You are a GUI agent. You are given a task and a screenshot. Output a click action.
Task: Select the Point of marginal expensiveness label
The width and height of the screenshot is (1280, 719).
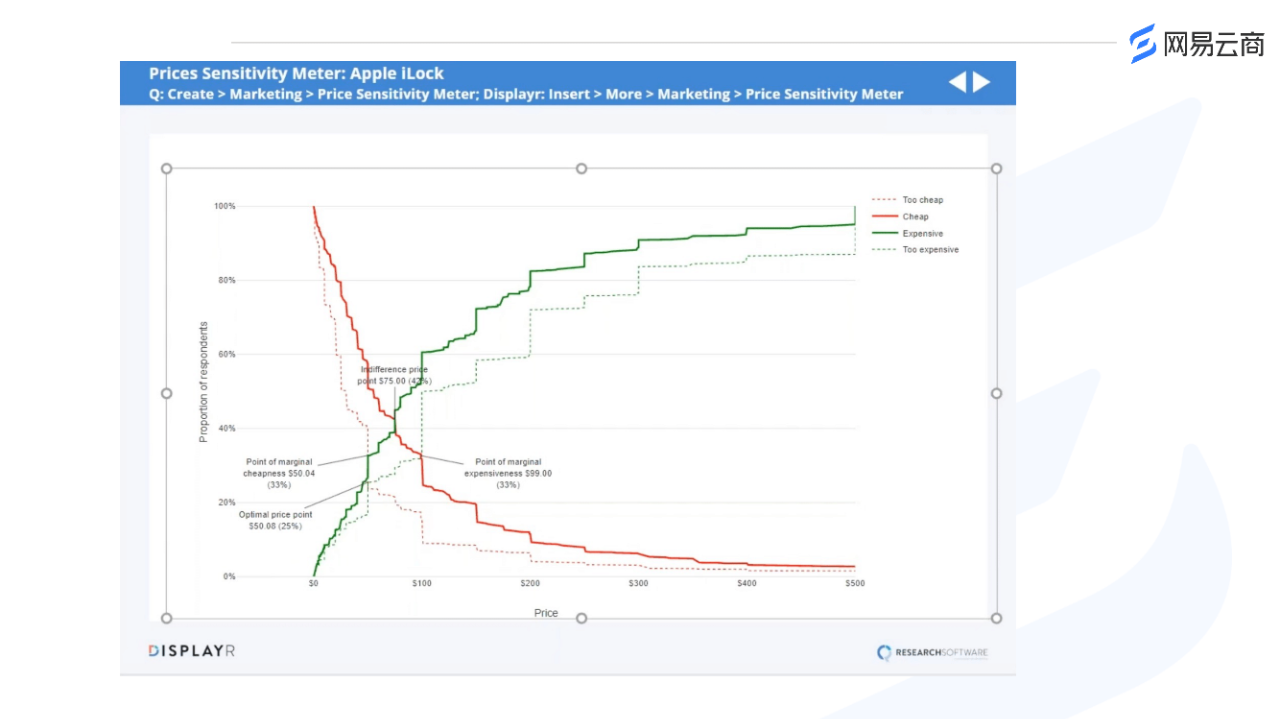coord(512,473)
